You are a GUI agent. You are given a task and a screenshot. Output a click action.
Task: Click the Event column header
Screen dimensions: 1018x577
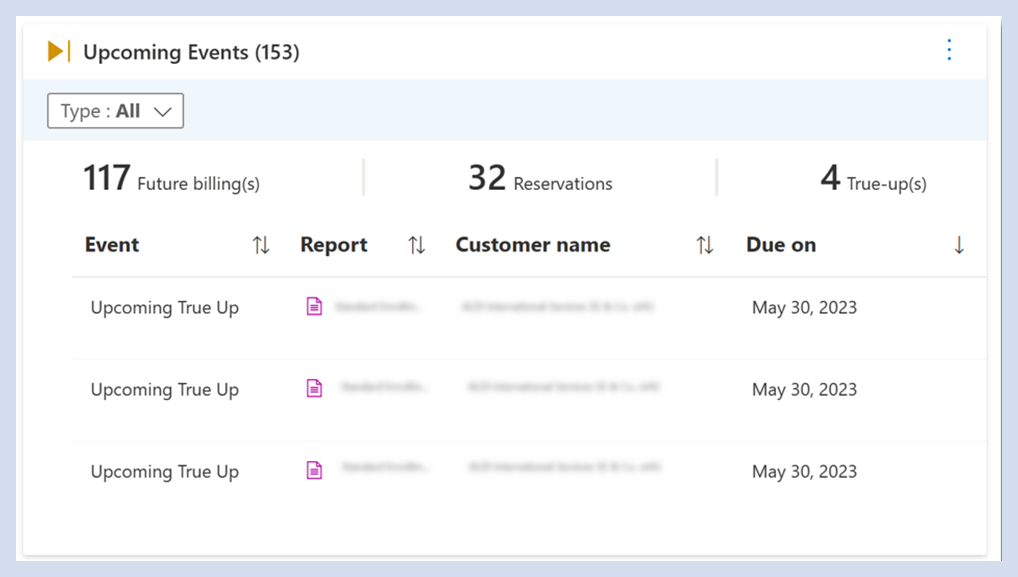tap(112, 245)
